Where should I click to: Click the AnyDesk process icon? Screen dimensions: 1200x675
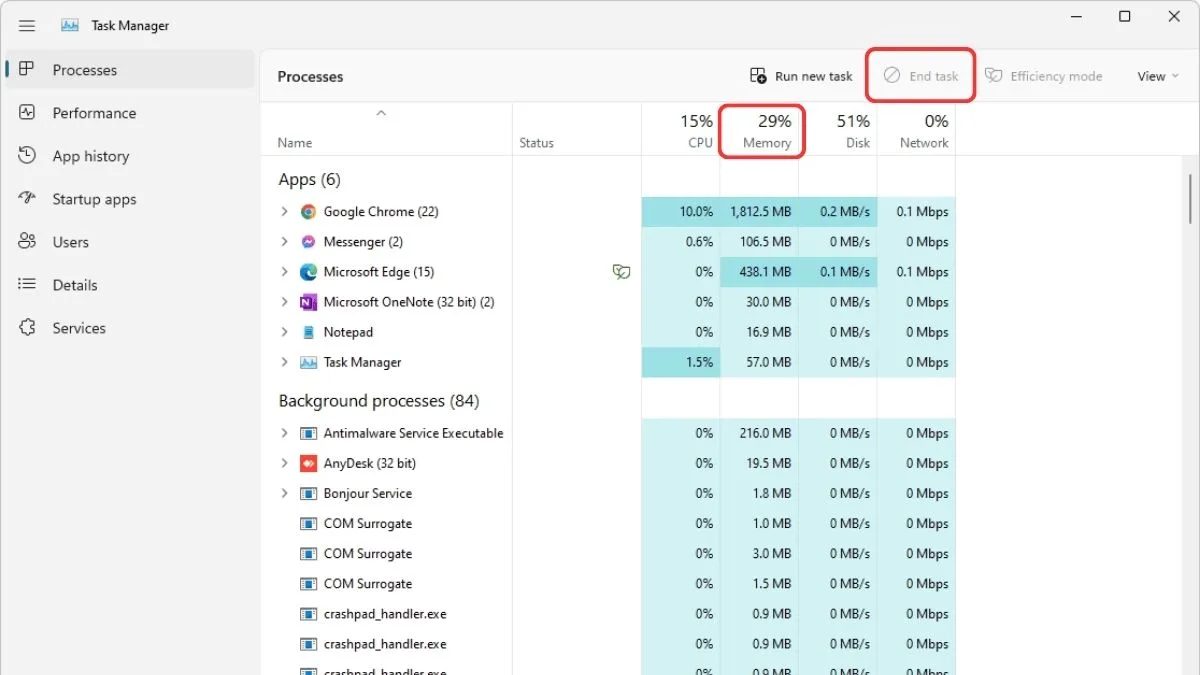[x=308, y=463]
